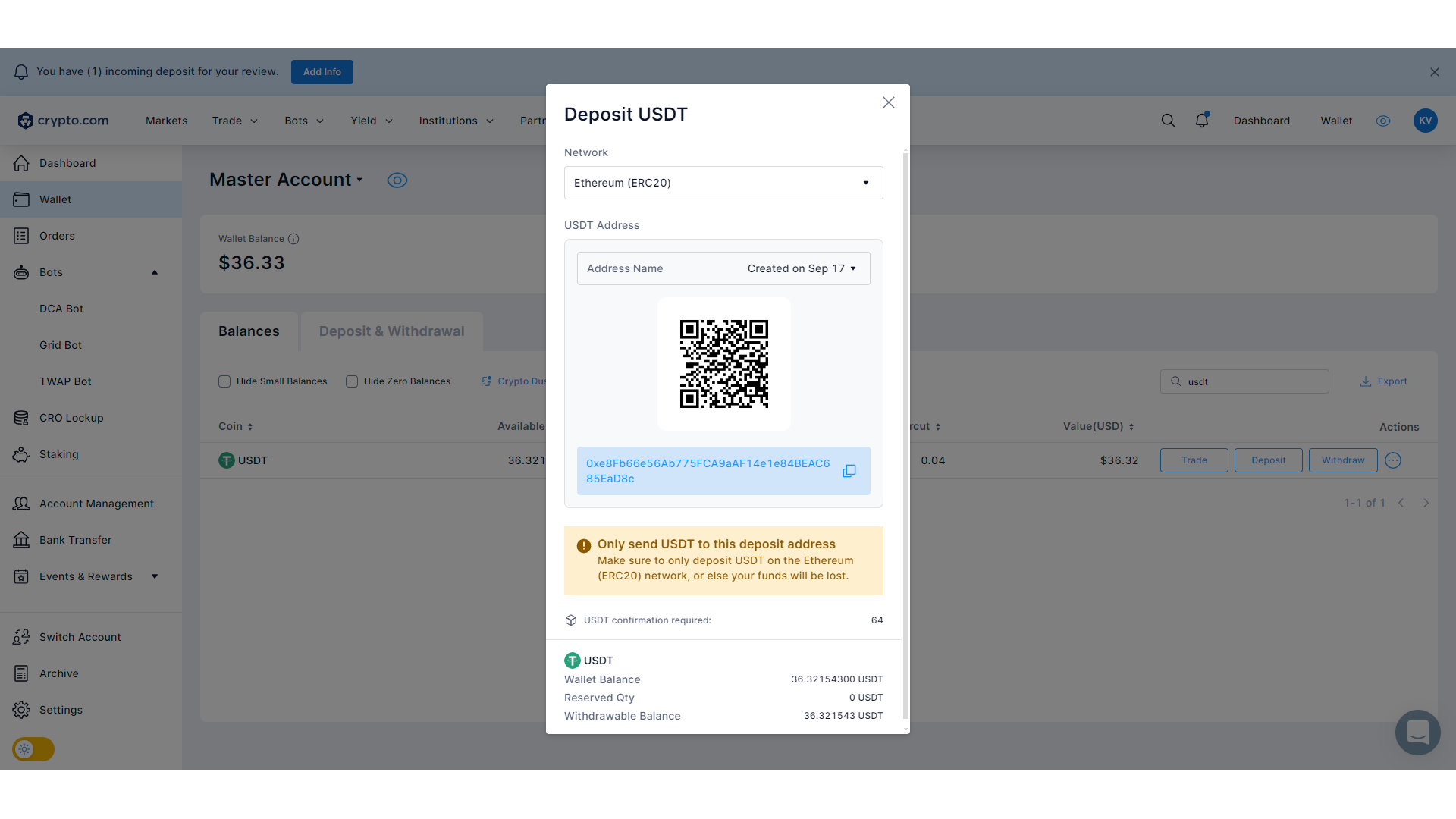Copy the USDT deposit address

[849, 471]
